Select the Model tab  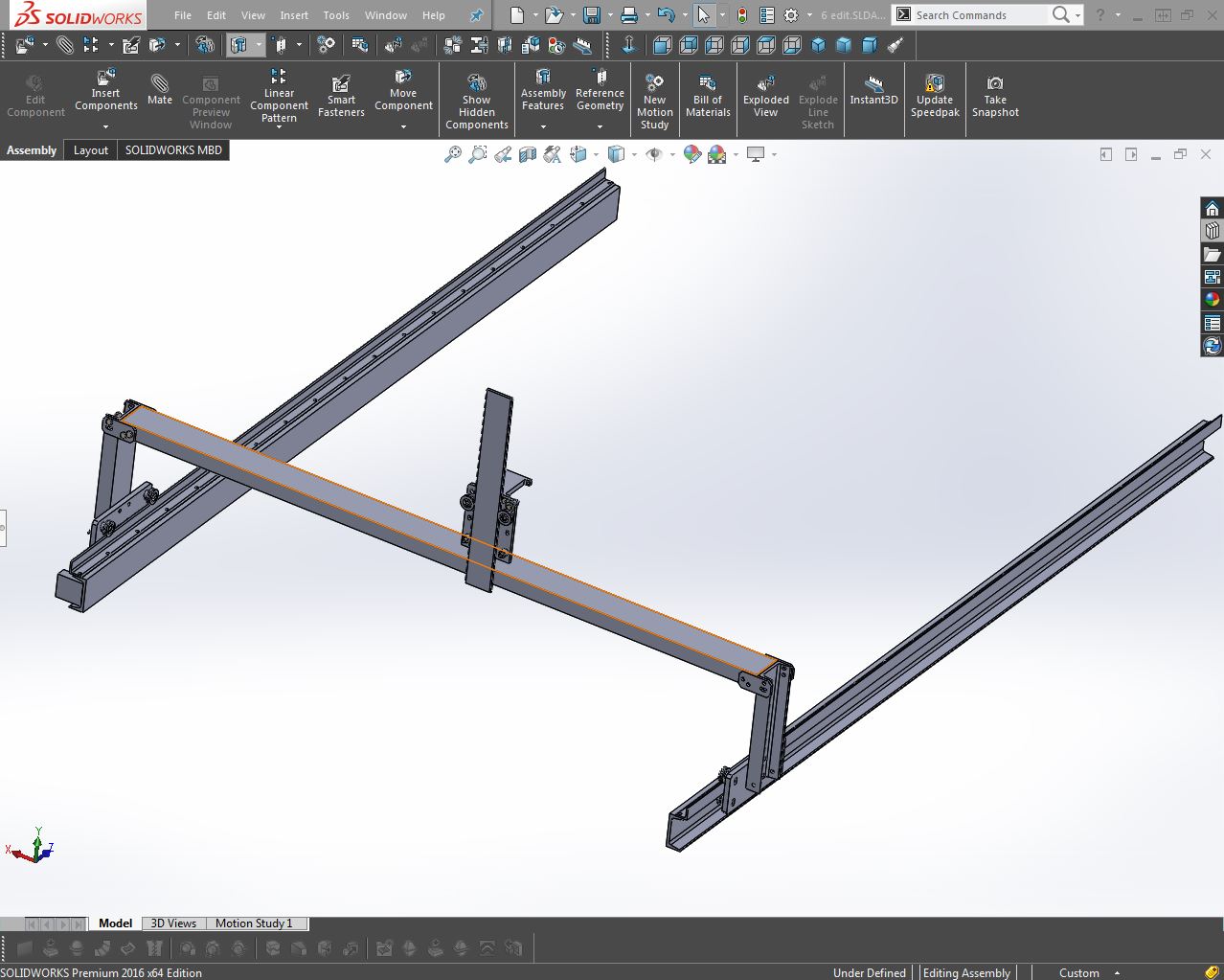(x=115, y=923)
